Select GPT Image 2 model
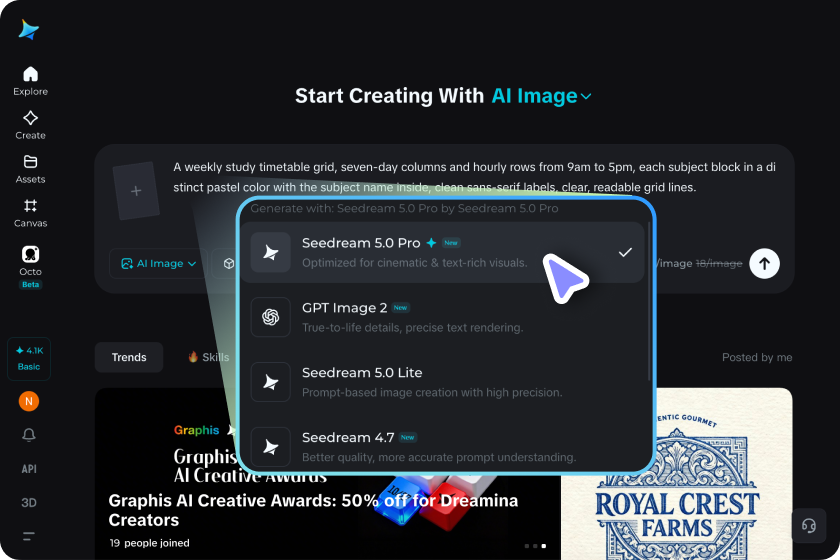 pyautogui.click(x=442, y=317)
